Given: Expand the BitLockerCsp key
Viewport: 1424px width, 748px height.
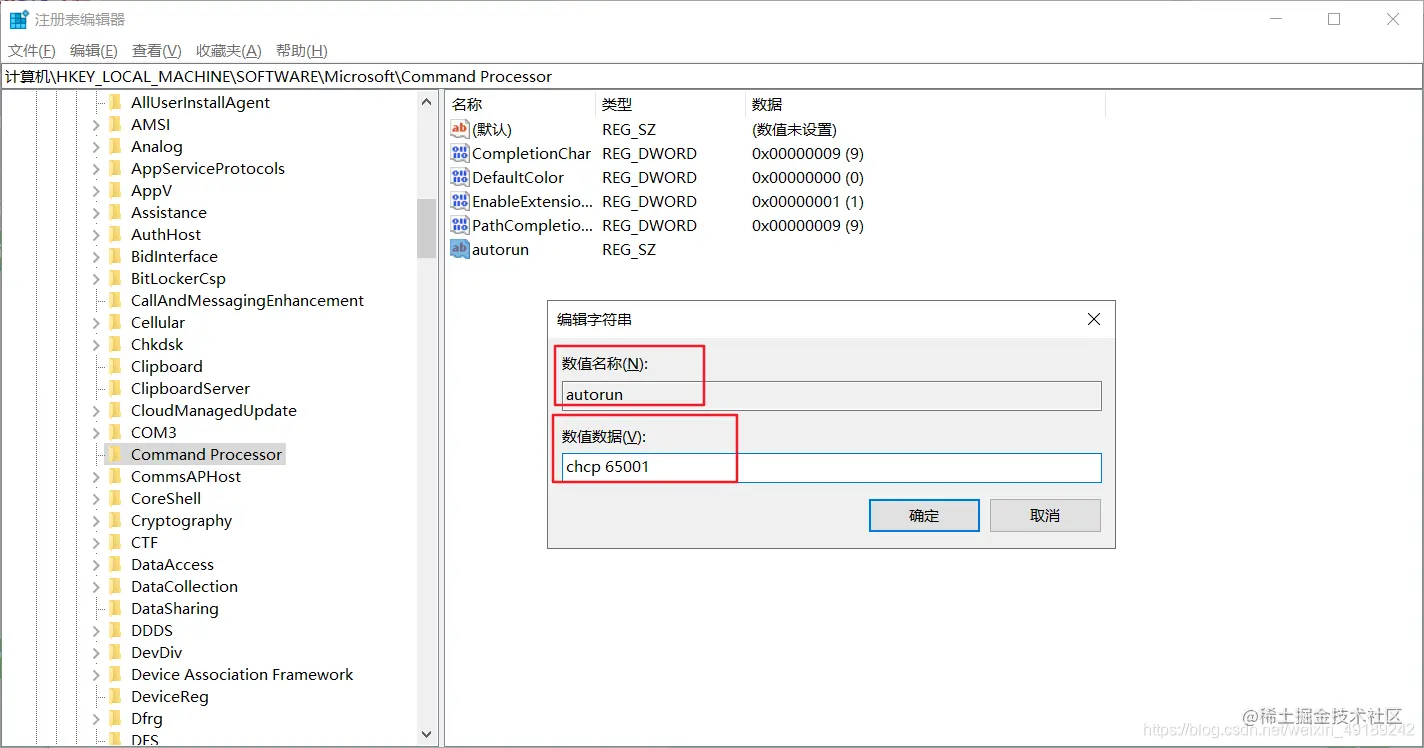Looking at the screenshot, I should point(97,278).
